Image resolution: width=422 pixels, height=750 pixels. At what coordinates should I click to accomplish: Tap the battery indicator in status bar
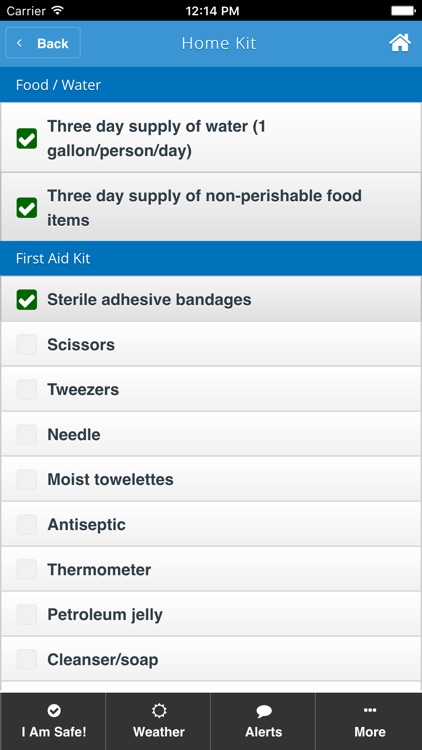click(x=403, y=10)
